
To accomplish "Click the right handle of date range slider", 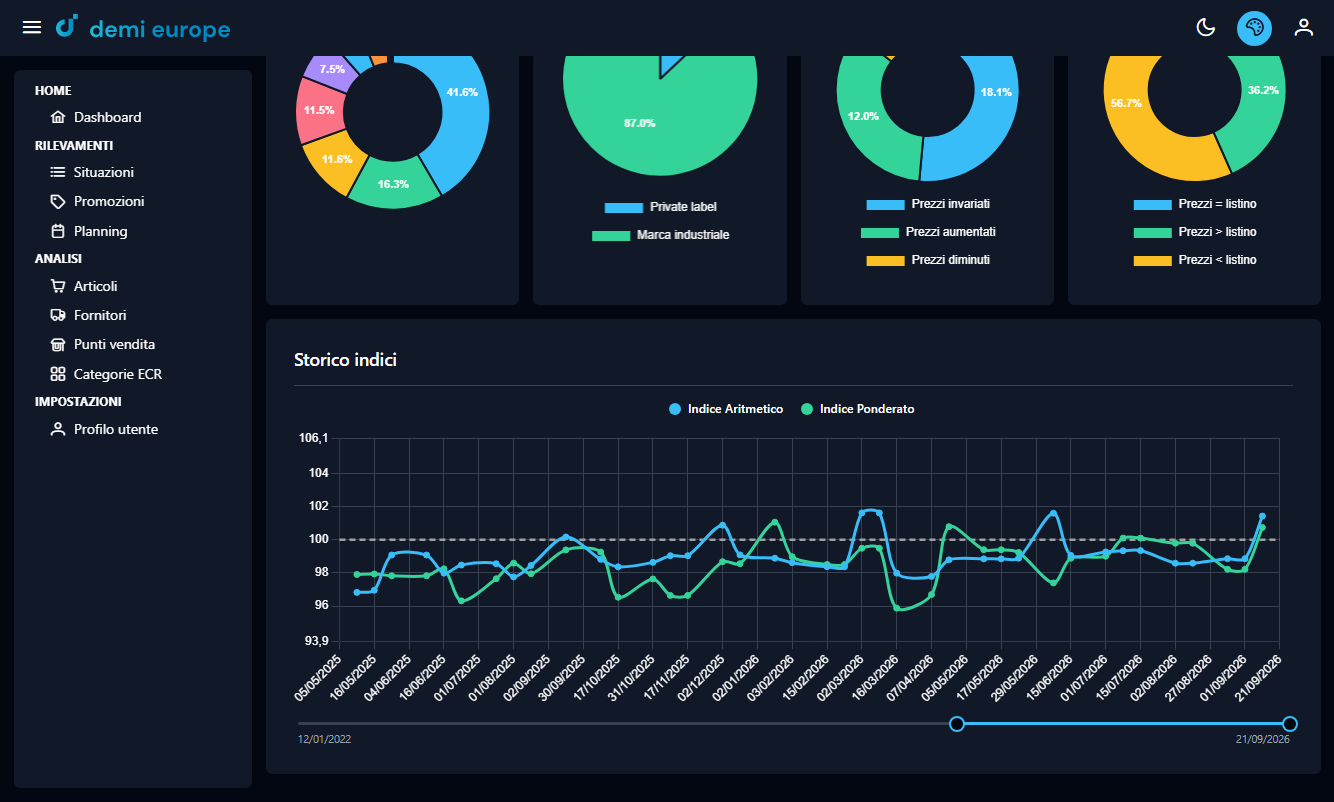I will coord(1290,723).
